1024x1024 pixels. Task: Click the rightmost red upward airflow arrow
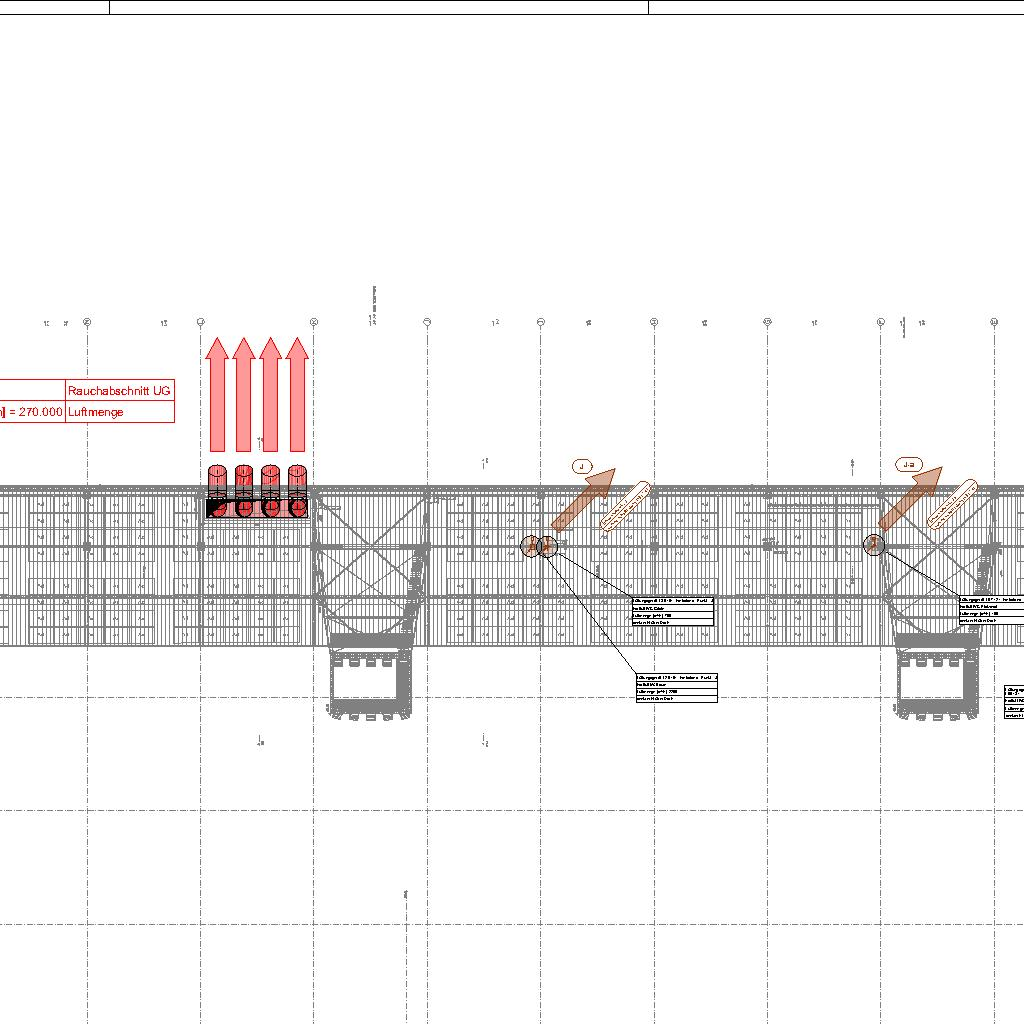tap(297, 395)
